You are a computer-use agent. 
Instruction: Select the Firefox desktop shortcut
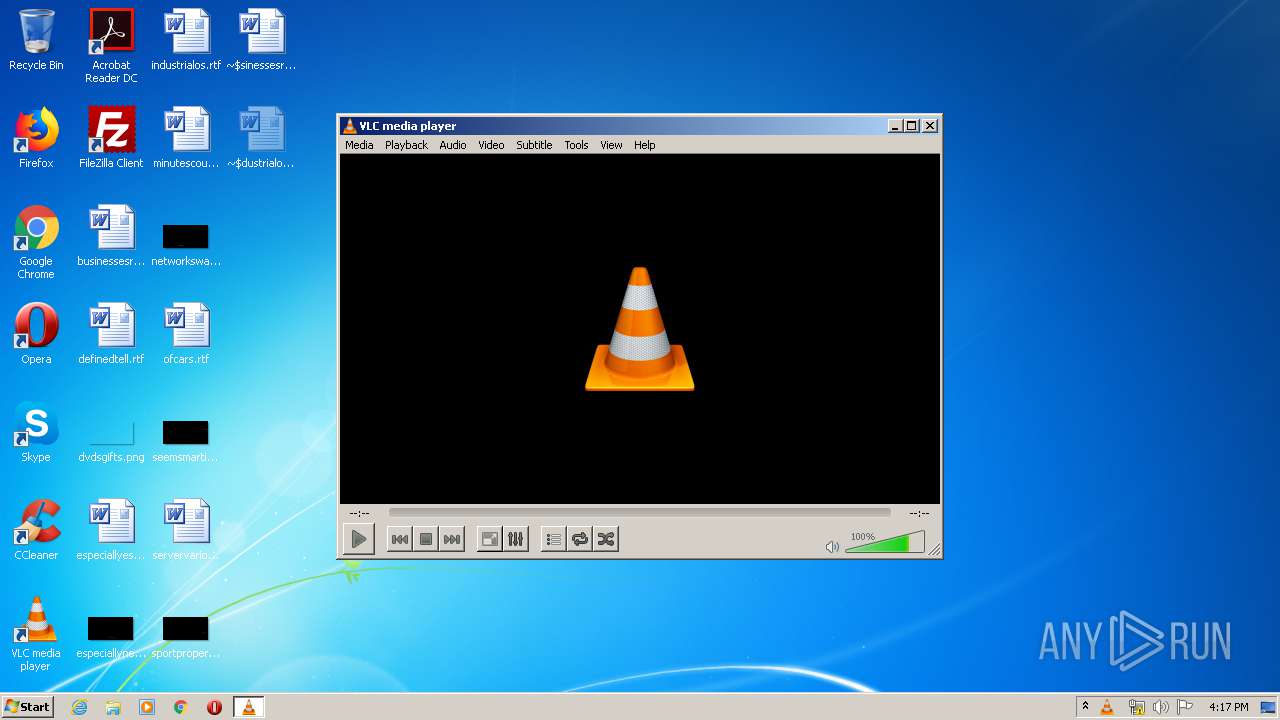tap(36, 138)
